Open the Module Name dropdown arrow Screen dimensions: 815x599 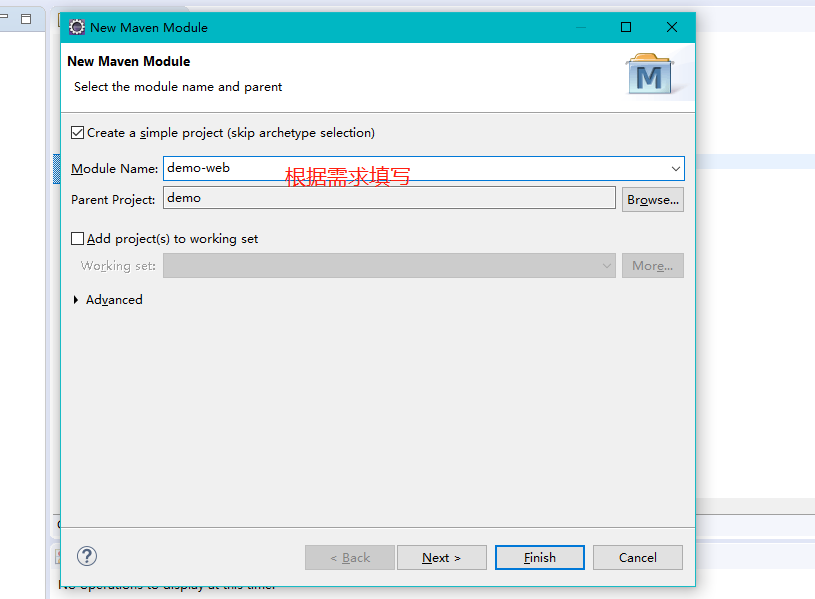pyautogui.click(x=675, y=168)
